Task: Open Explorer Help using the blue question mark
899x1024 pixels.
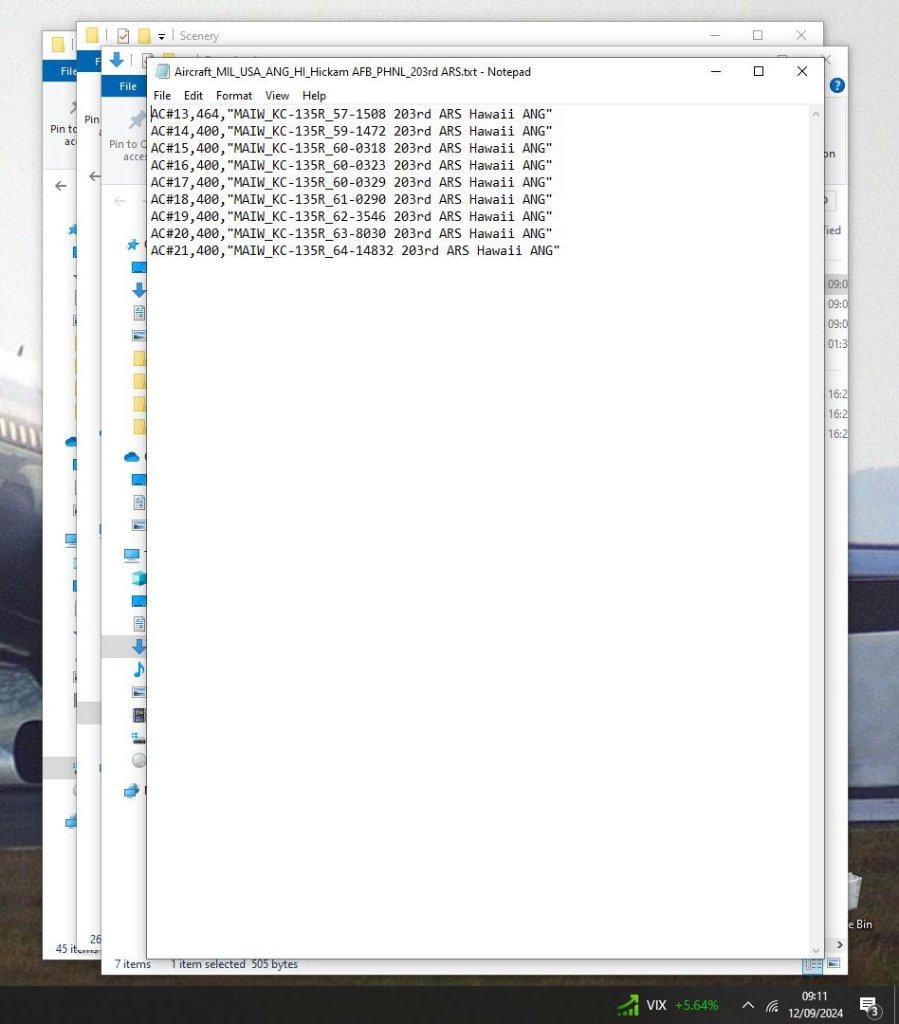Action: 837,86
